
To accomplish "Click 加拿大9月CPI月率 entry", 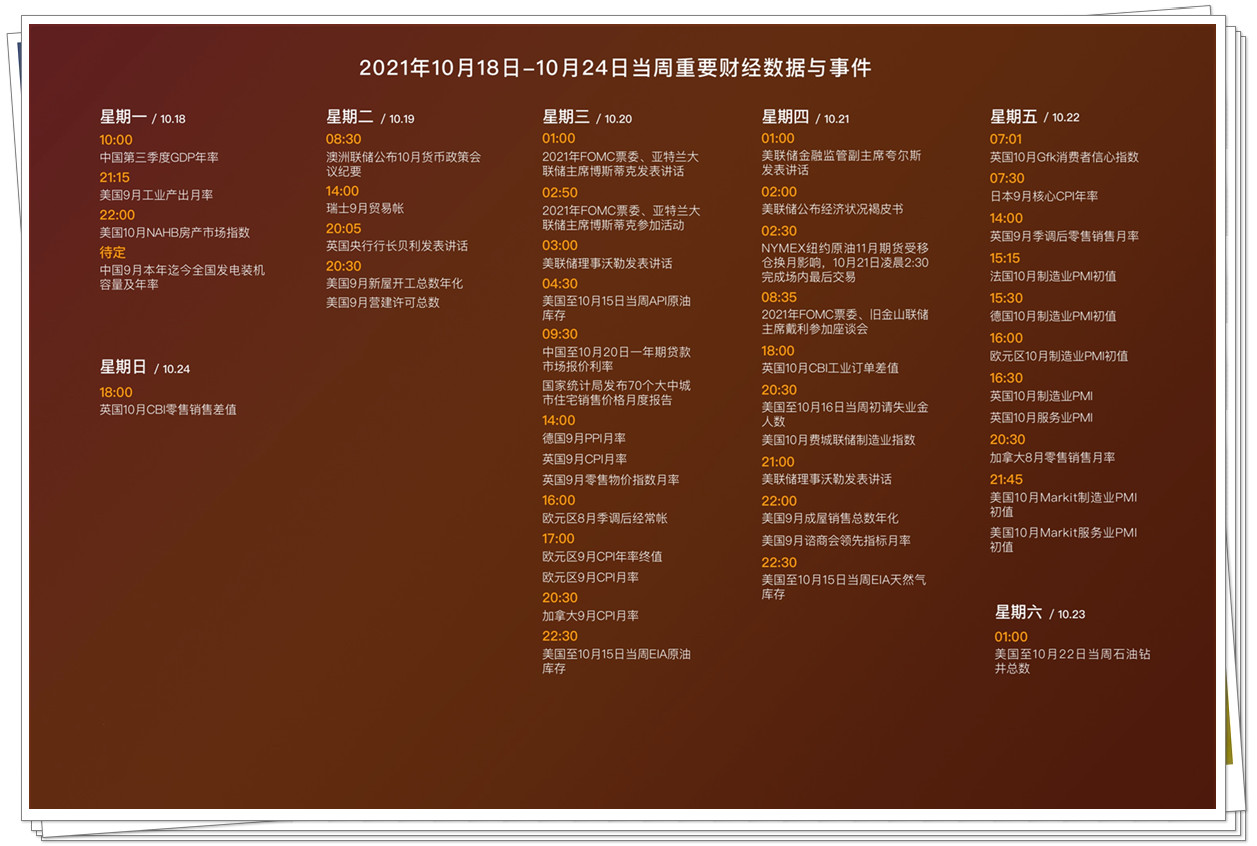I will click(589, 615).
